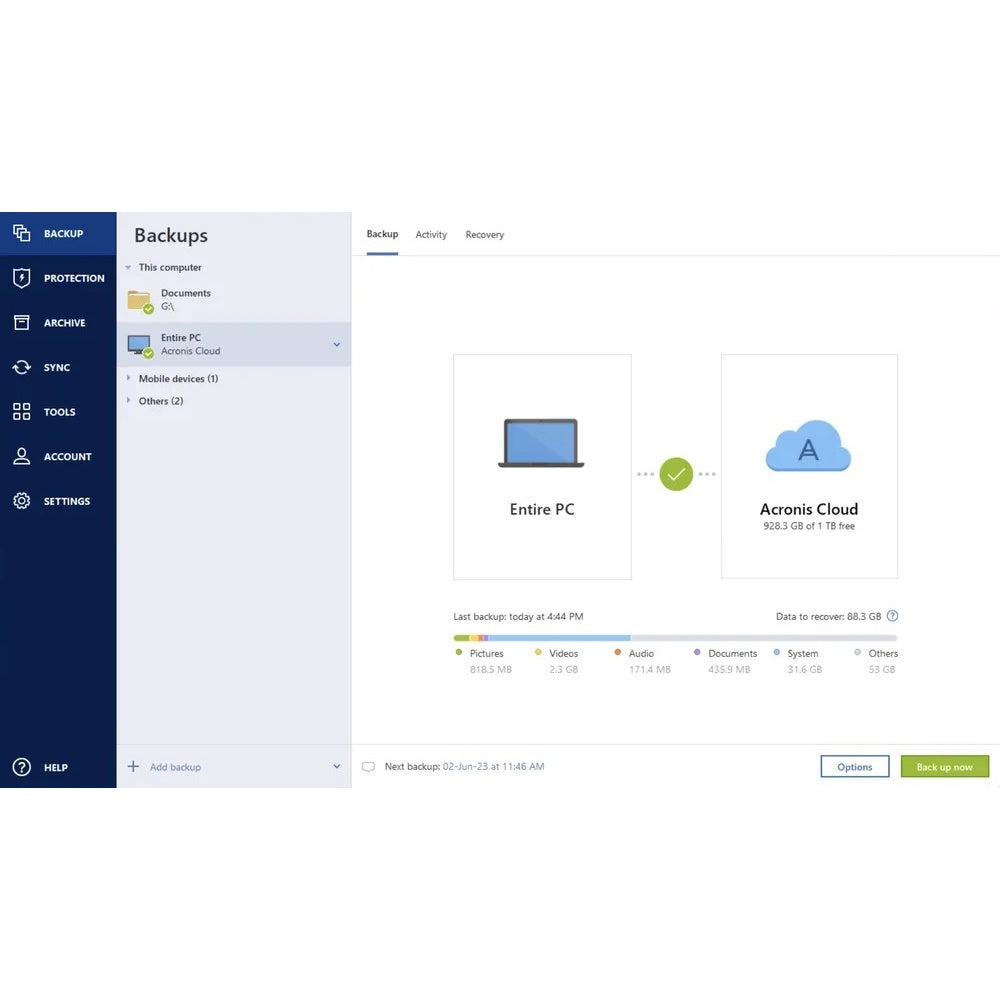Viewport: 1000px width, 1000px height.
Task: Click the Backups panel heading
Action: [x=171, y=235]
